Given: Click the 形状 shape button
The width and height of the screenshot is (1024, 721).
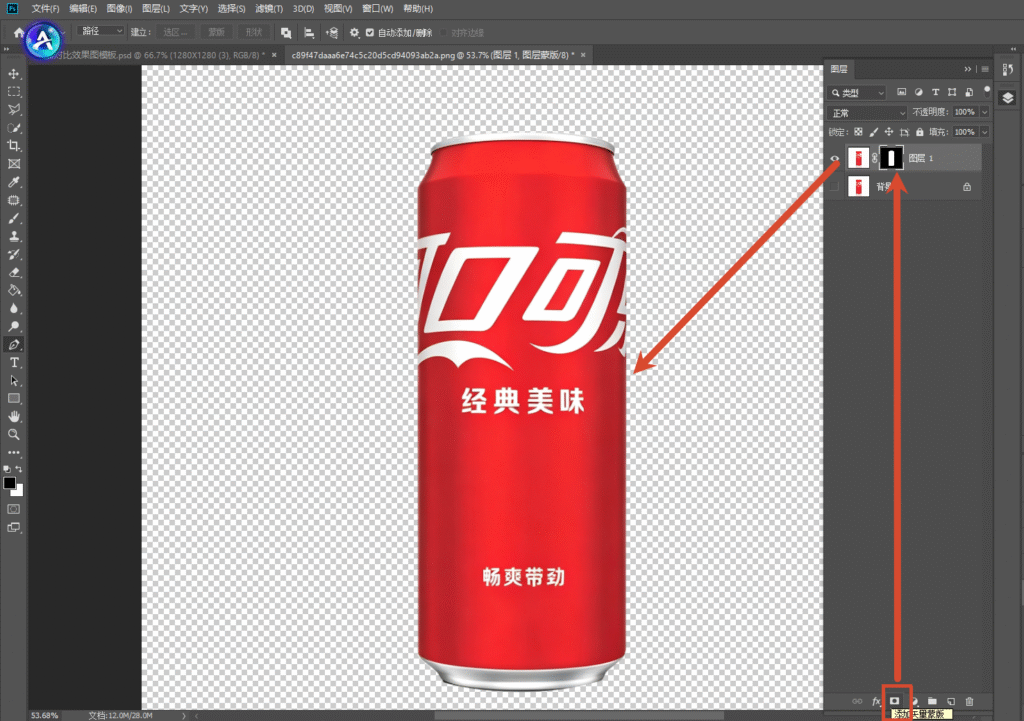Looking at the screenshot, I should (x=254, y=32).
